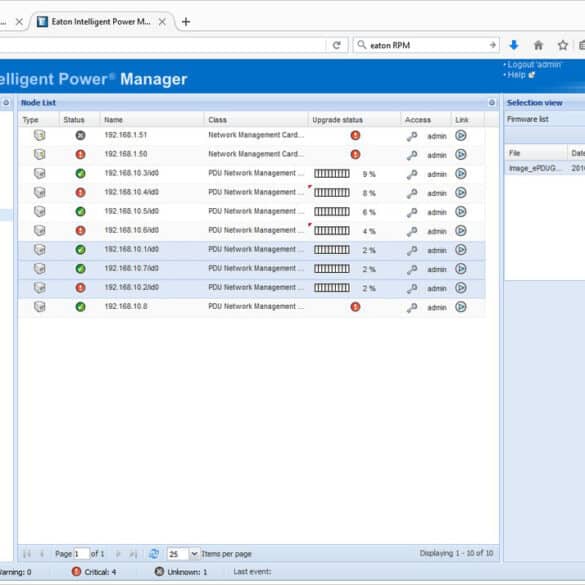The width and height of the screenshot is (585, 585).
Task: Close the Eaton Intelligent Power tab
Action: point(162,22)
